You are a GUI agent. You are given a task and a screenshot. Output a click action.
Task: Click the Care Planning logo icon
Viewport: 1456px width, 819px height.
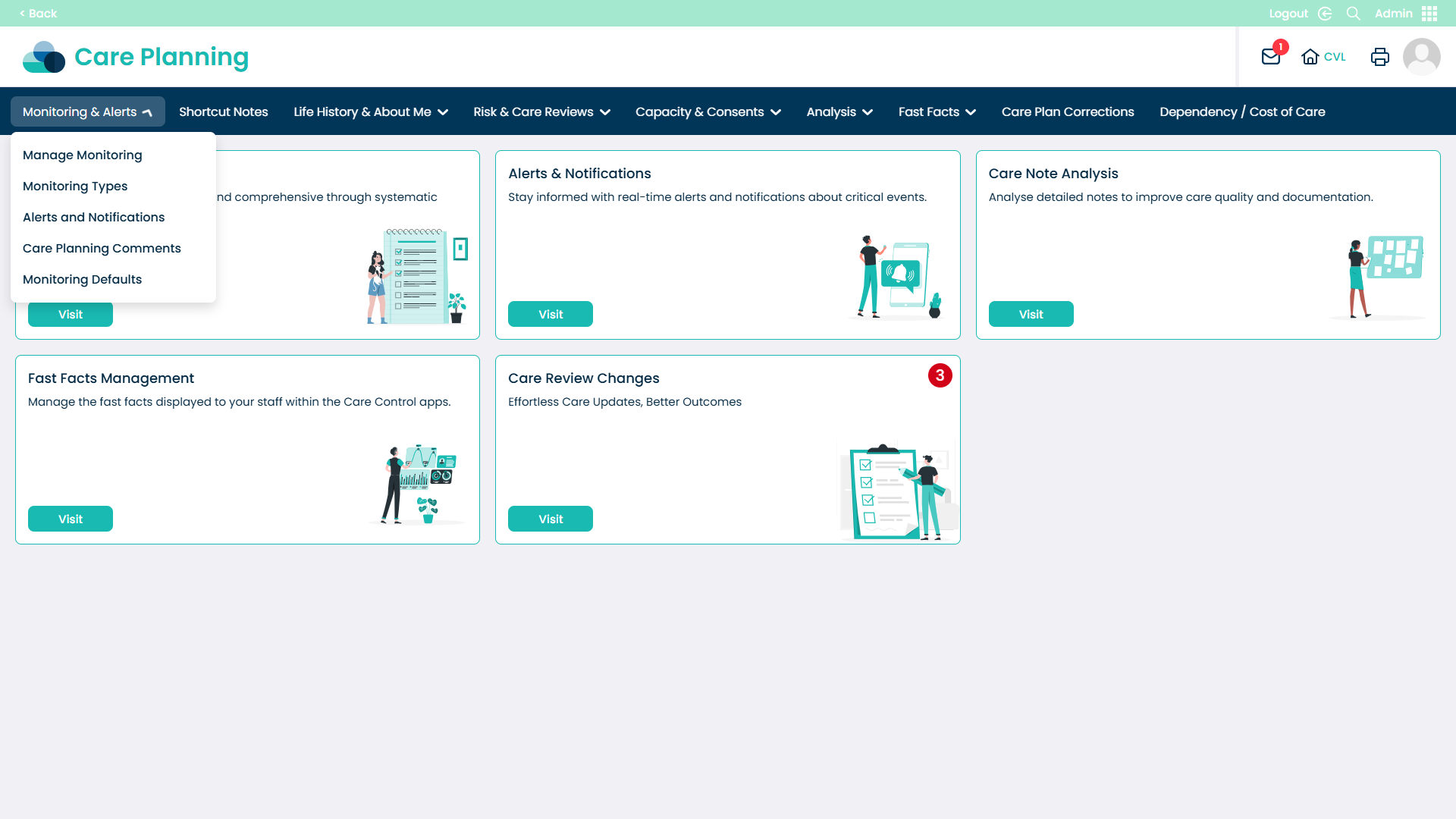pos(43,56)
